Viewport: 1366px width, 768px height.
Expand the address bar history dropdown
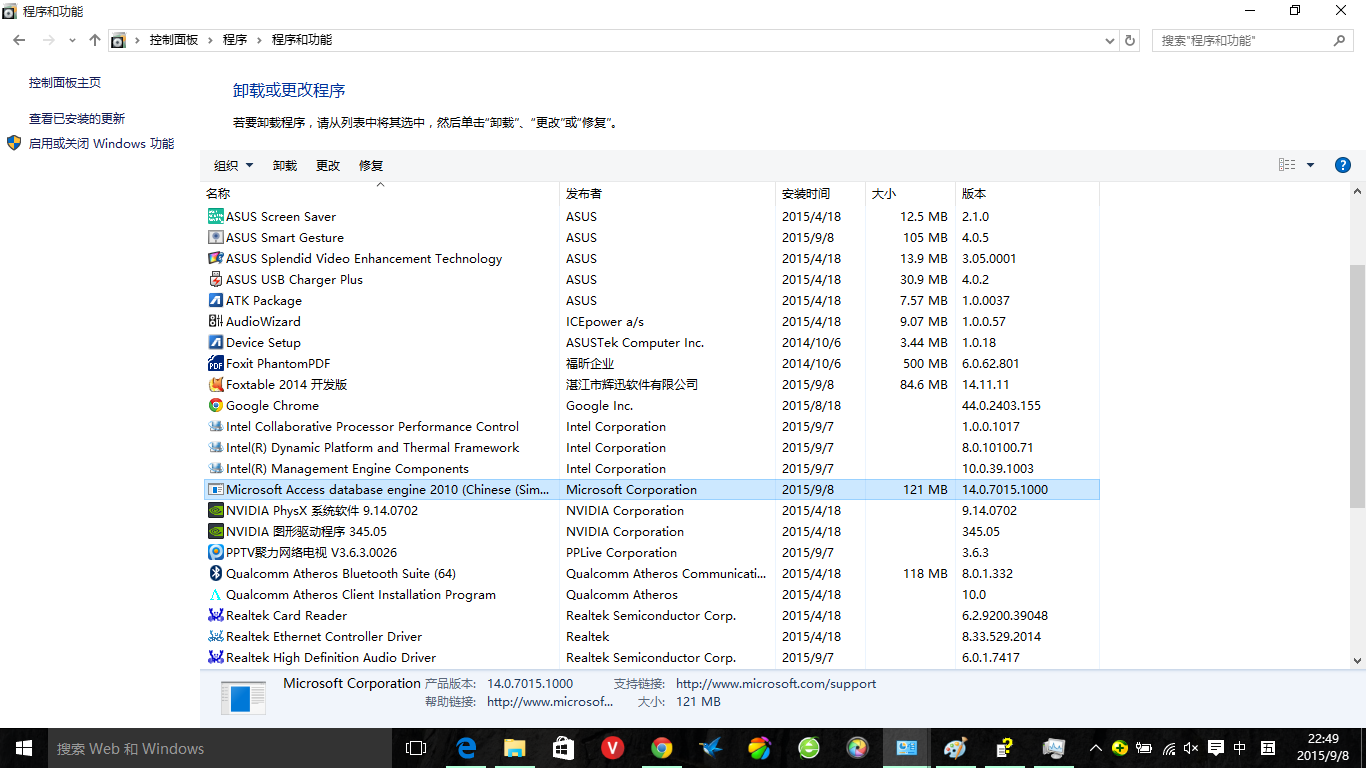[x=1110, y=41]
